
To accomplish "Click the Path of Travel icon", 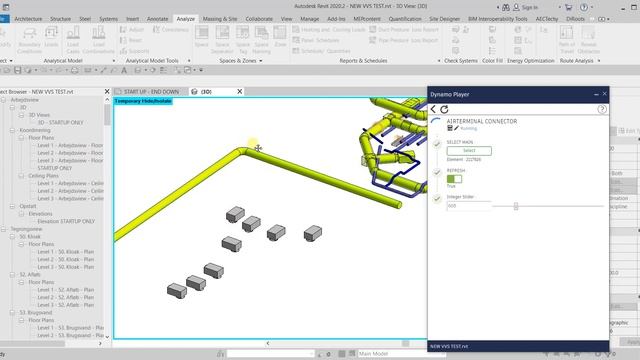I will pyautogui.click(x=567, y=33).
